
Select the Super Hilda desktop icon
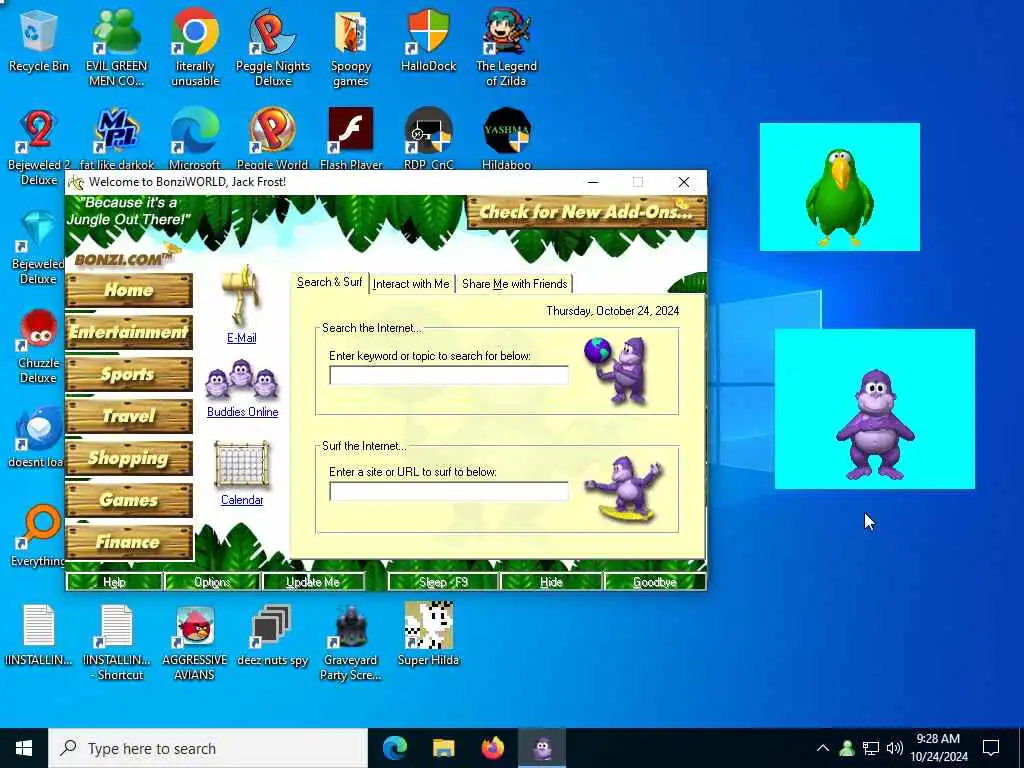click(x=428, y=633)
